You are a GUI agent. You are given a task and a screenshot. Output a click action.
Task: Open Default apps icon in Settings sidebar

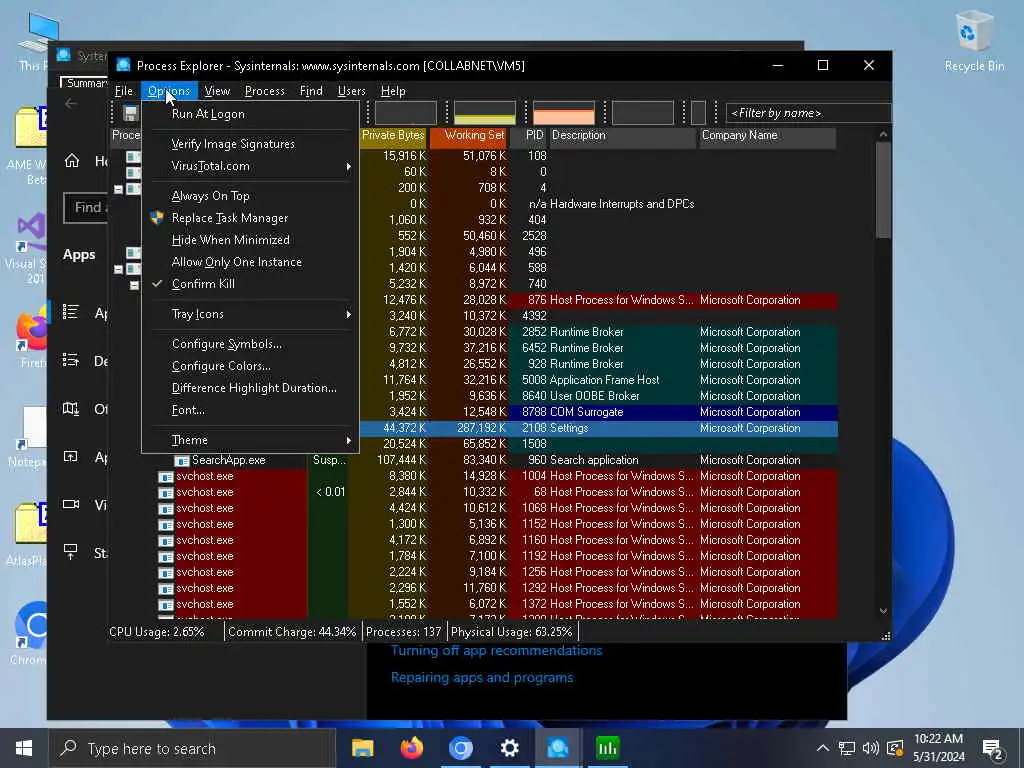click(71, 360)
